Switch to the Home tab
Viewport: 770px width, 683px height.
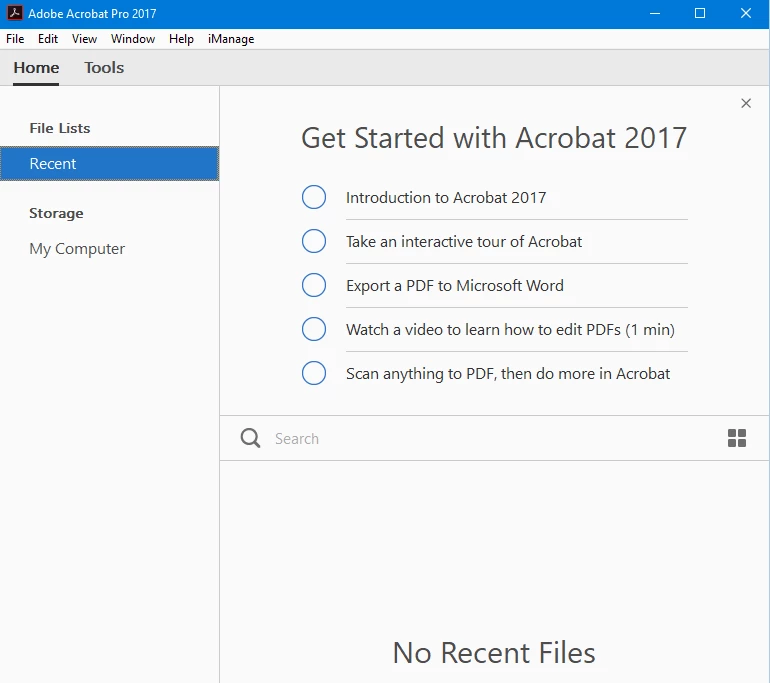click(36, 68)
